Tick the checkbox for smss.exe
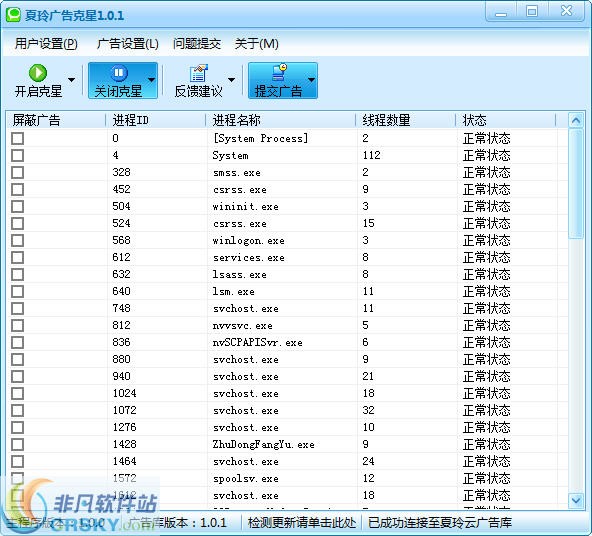The height and width of the screenshot is (536, 592). point(17,173)
